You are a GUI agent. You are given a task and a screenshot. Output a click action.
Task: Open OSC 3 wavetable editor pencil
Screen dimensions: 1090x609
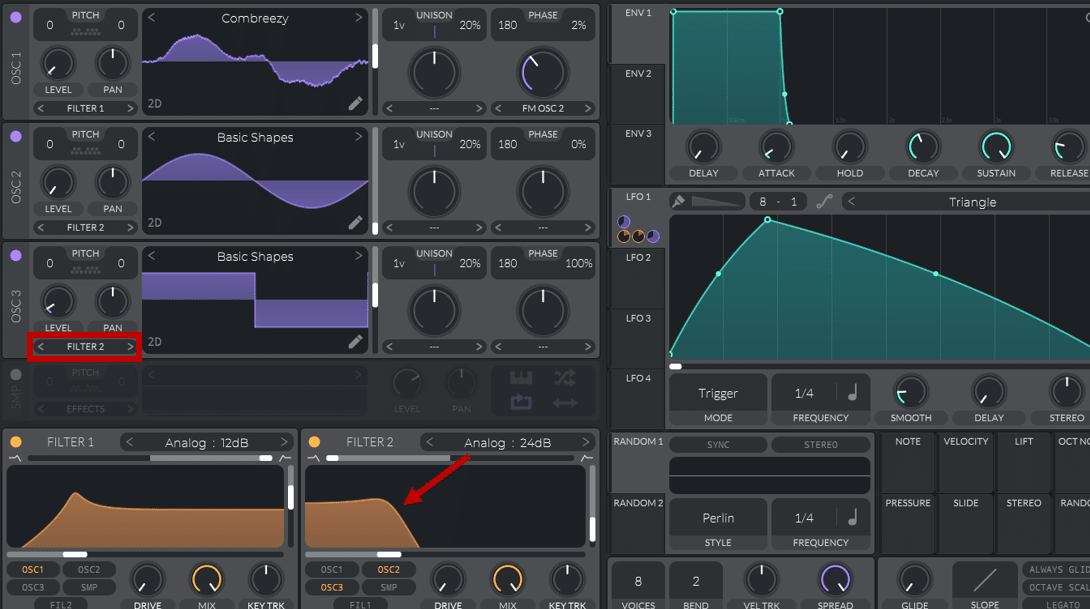(355, 341)
